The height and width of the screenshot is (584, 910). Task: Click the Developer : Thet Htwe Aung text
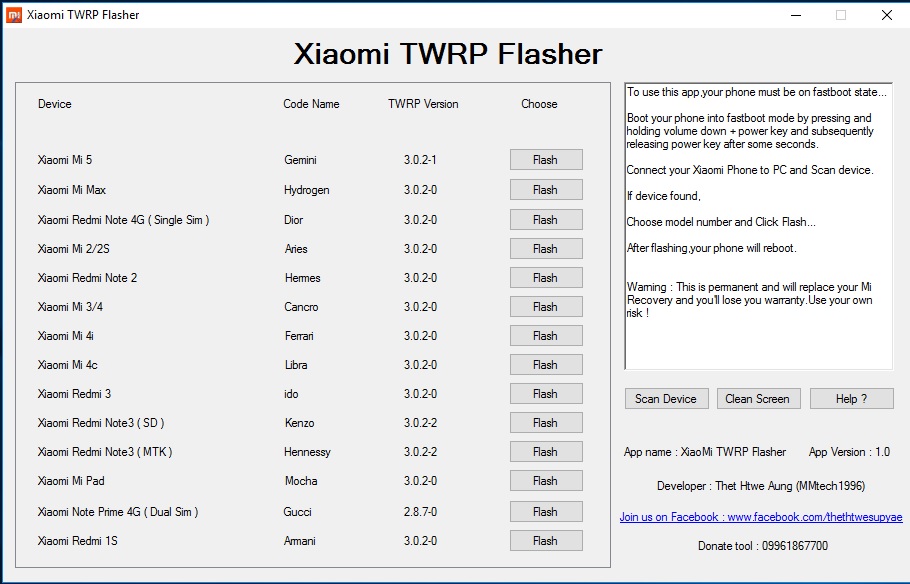click(761, 486)
